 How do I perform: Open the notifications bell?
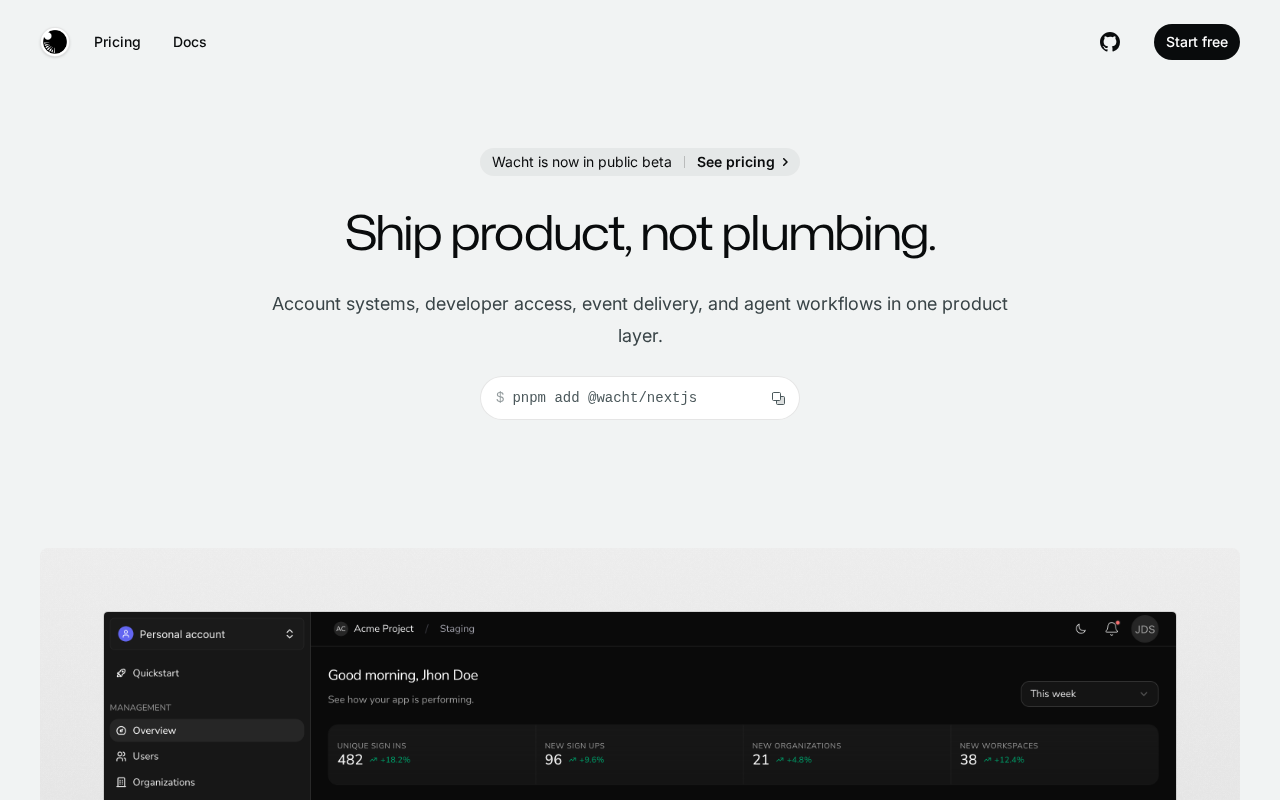tap(1111, 629)
